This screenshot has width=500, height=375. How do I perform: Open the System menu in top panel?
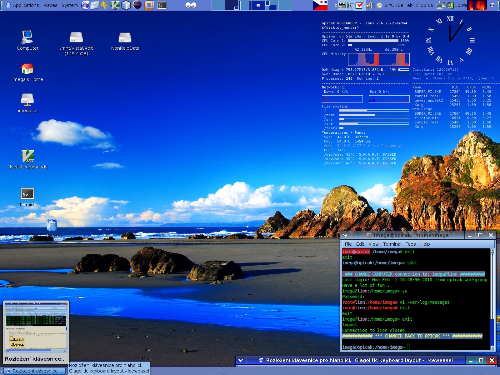[69, 5]
